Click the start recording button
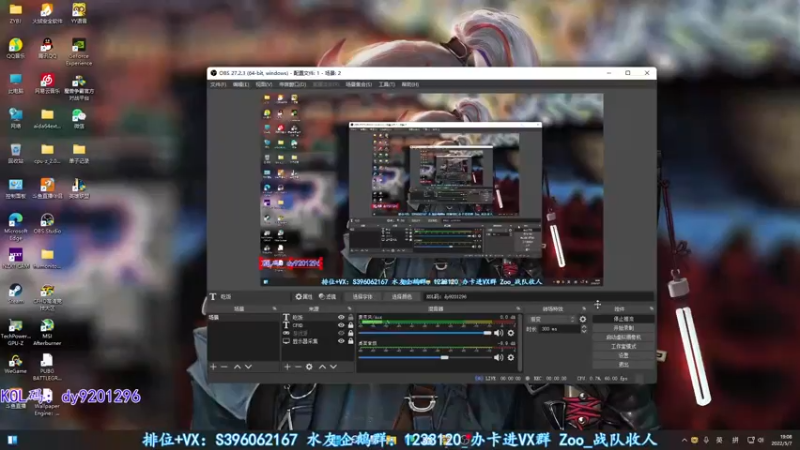800x450 pixels. coord(623,328)
